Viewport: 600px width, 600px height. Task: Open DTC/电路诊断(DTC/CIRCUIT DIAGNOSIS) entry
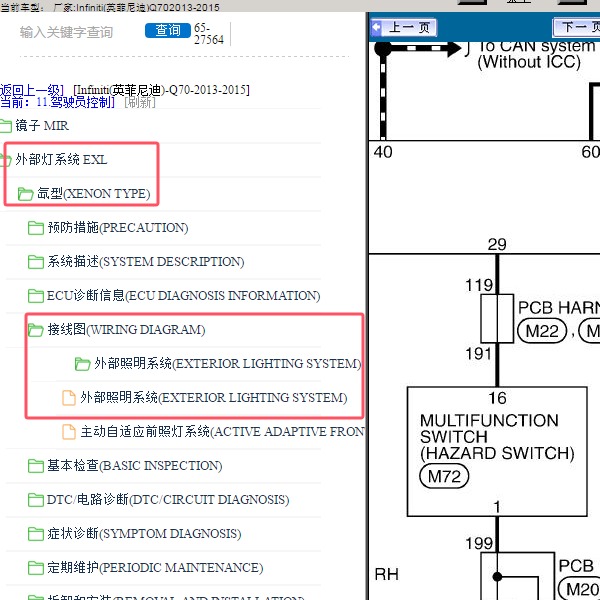pyautogui.click(x=168, y=500)
